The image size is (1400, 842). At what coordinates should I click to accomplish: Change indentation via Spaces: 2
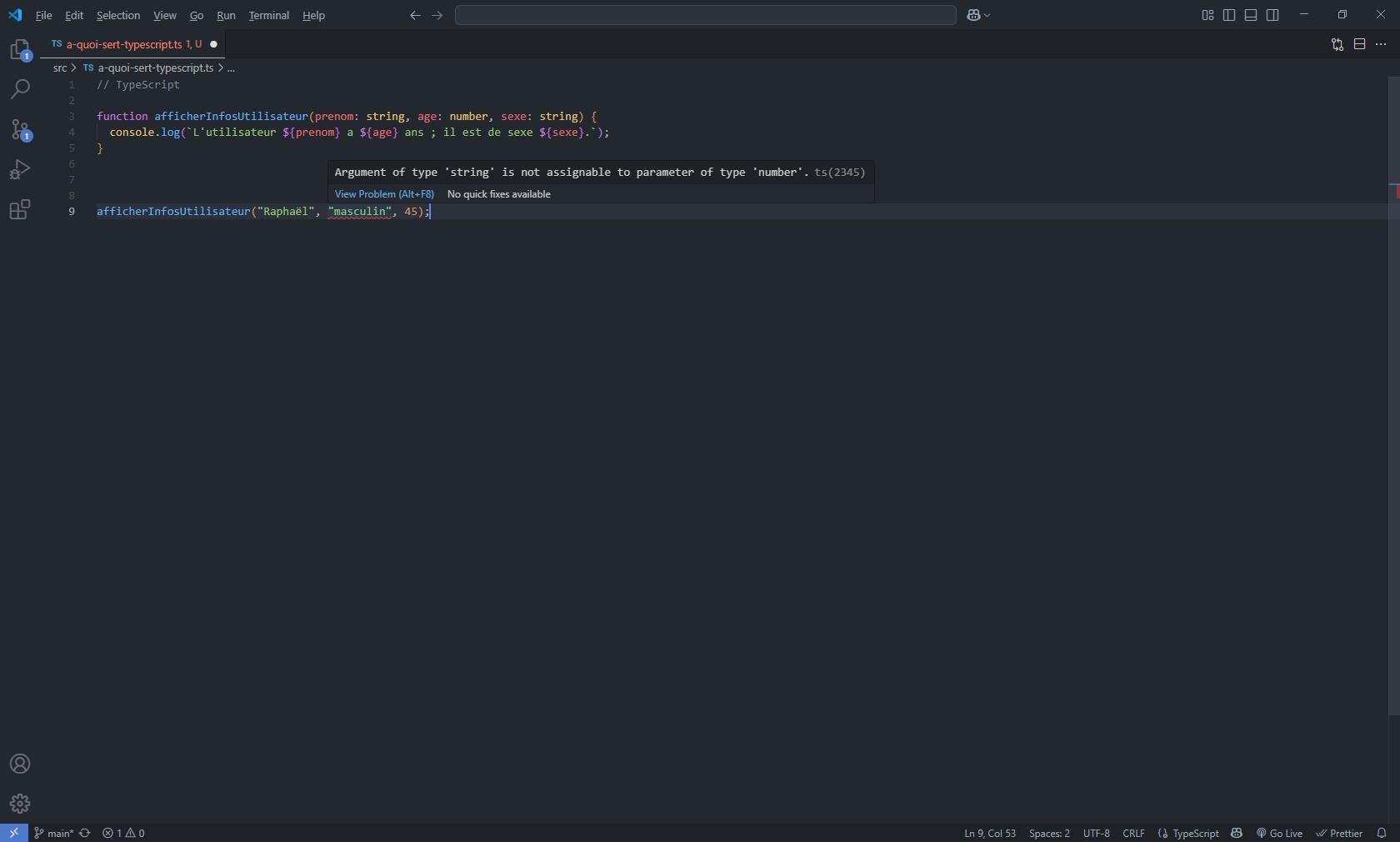1049,833
